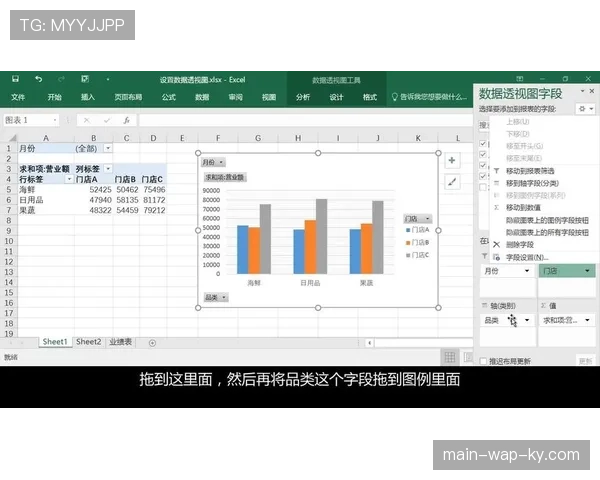Switch to 业绩表 worksheet tab

point(121,342)
